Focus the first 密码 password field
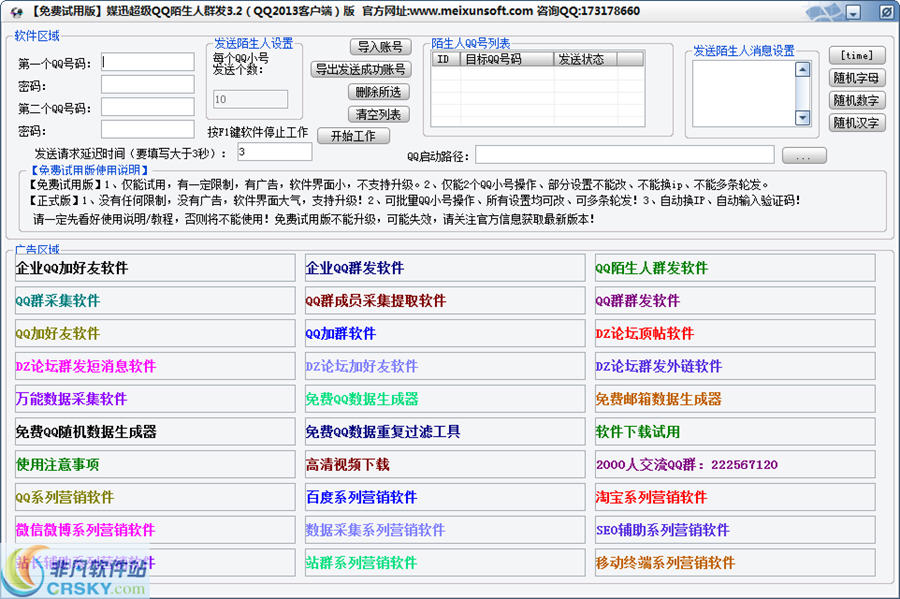This screenshot has width=900, height=599. pyautogui.click(x=148, y=84)
